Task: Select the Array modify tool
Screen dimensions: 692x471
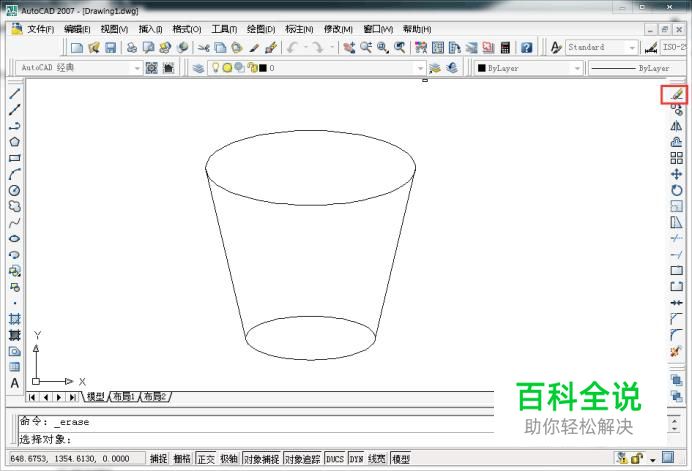Action: pyautogui.click(x=676, y=158)
